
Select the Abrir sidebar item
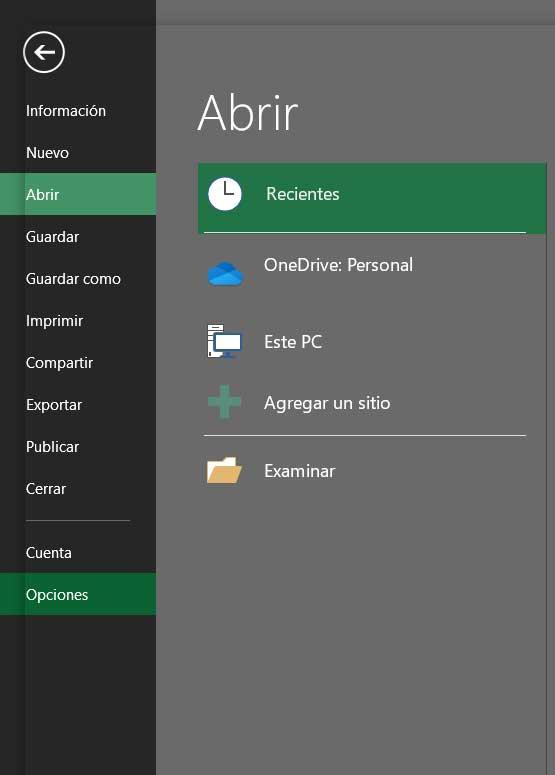pyautogui.click(x=78, y=194)
